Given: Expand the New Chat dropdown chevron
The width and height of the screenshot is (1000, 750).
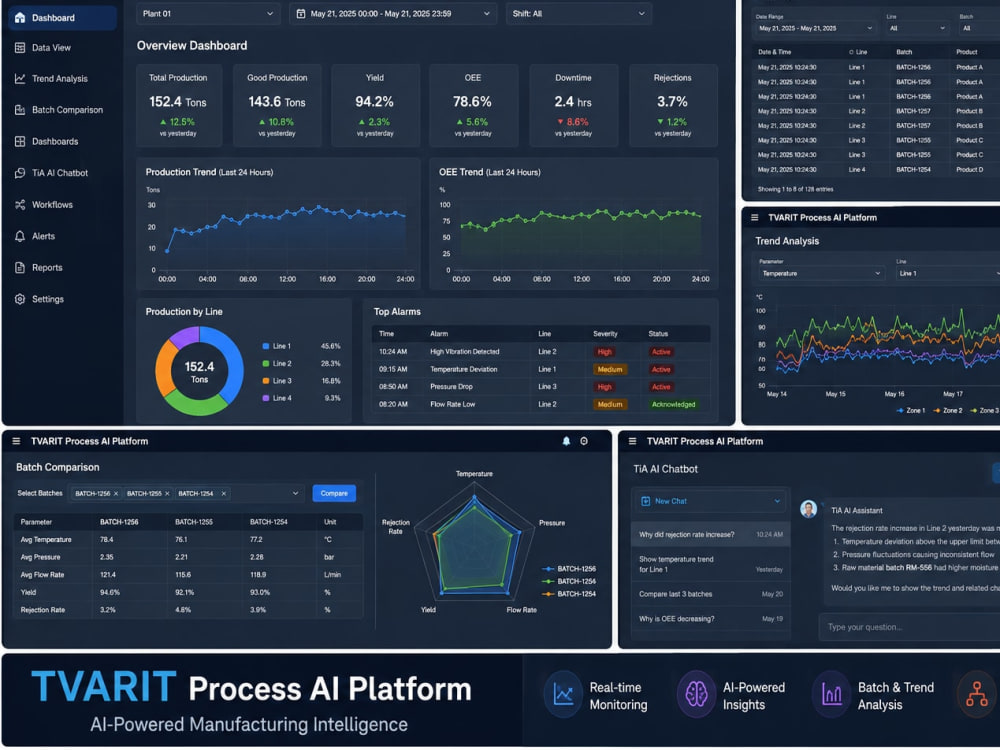Looking at the screenshot, I should pos(777,501).
